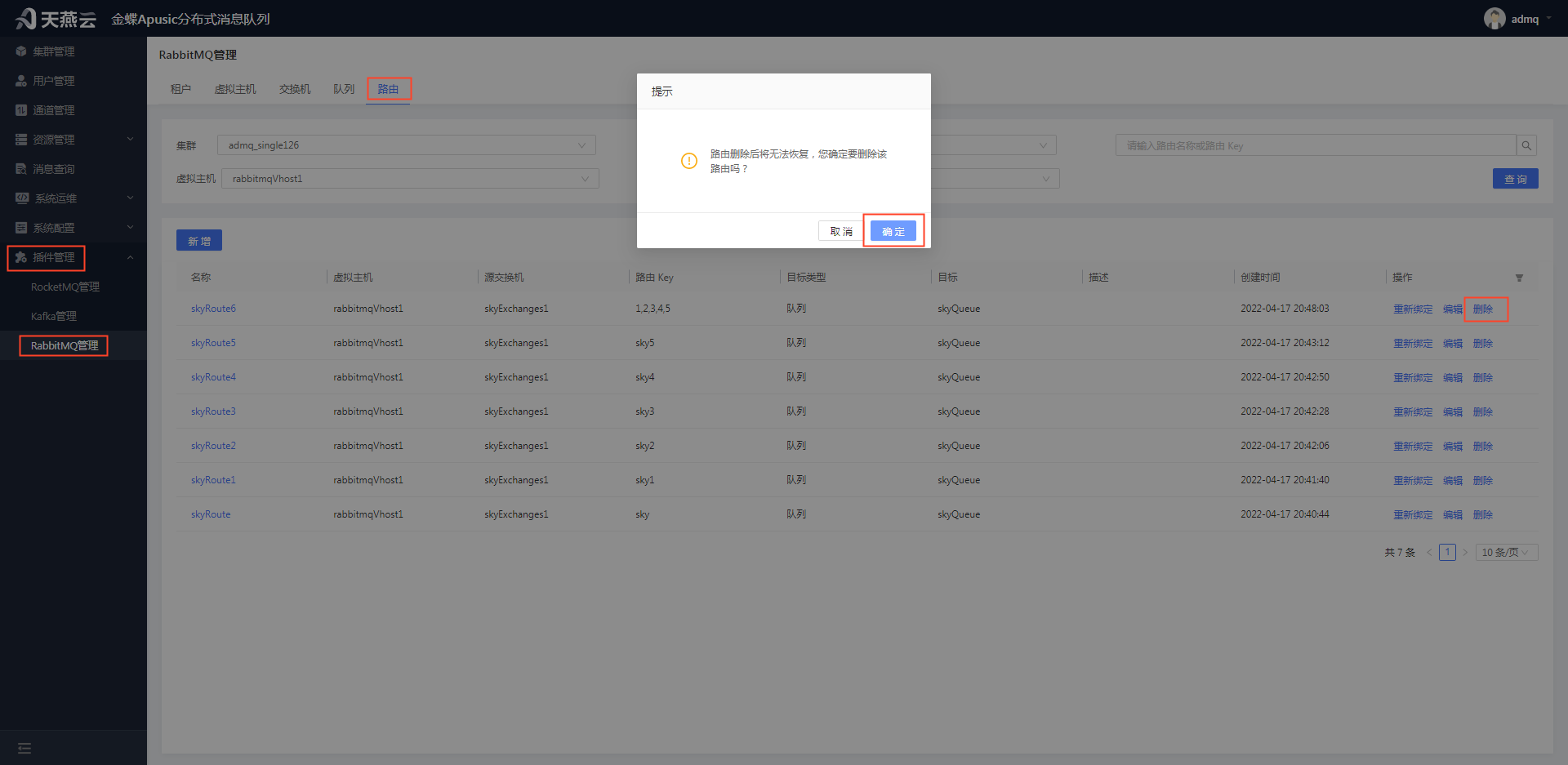Click the 目标类型 column header
This screenshot has height=765, width=1568.
806,278
